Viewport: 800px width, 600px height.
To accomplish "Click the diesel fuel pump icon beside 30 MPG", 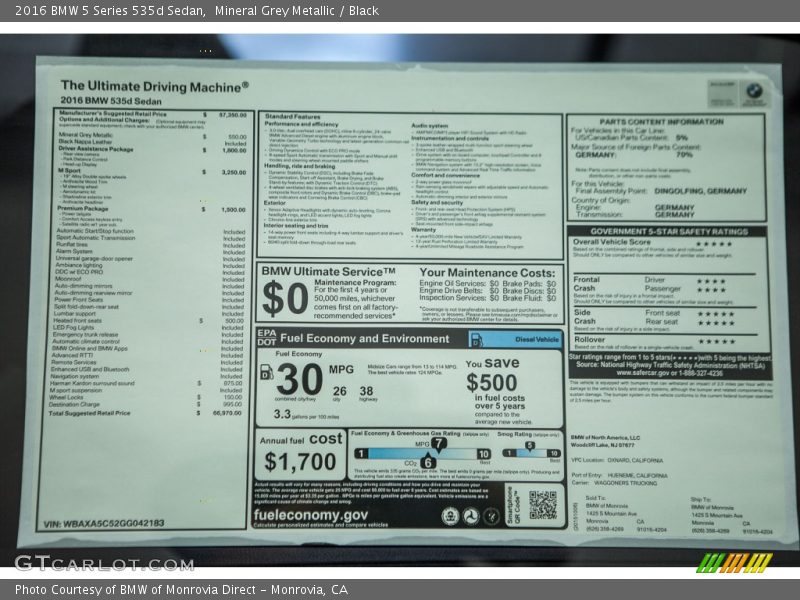I will [267, 372].
